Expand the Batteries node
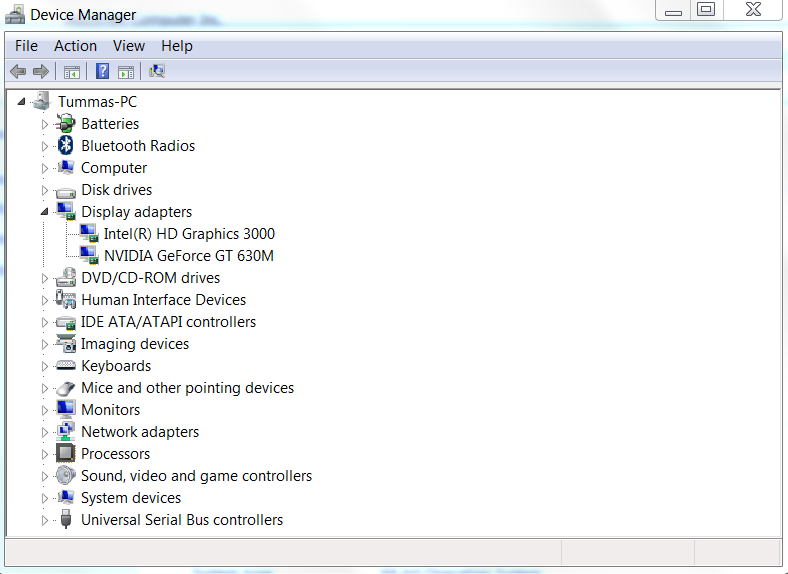The image size is (788, 574). tap(45, 124)
